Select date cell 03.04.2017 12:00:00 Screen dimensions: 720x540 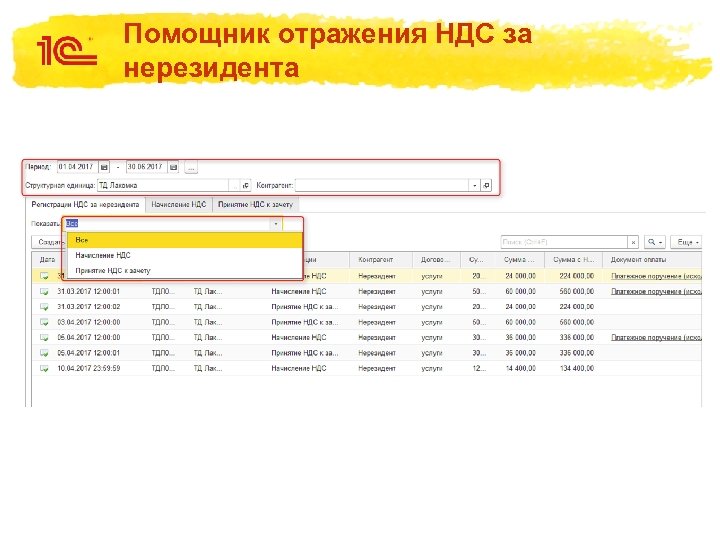click(x=89, y=322)
